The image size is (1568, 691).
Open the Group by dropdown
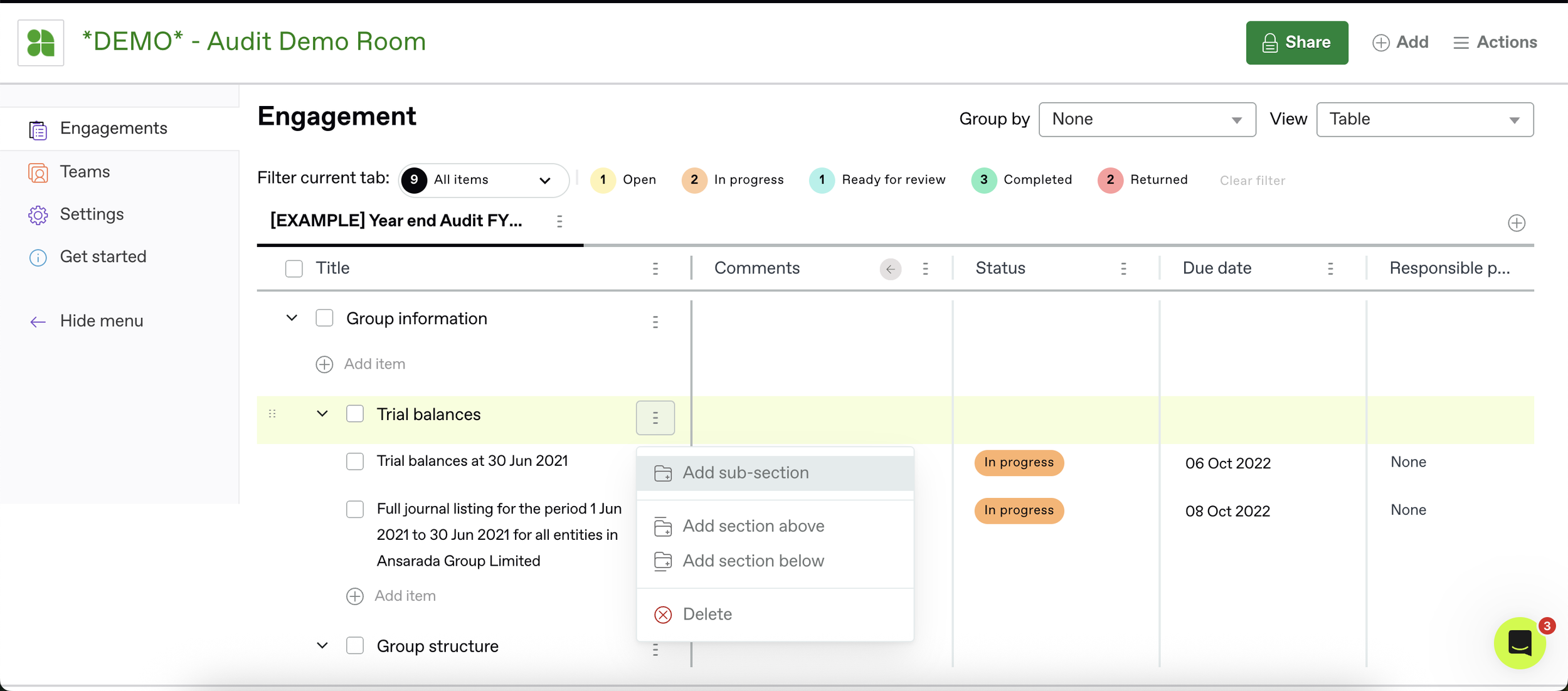(x=1147, y=119)
